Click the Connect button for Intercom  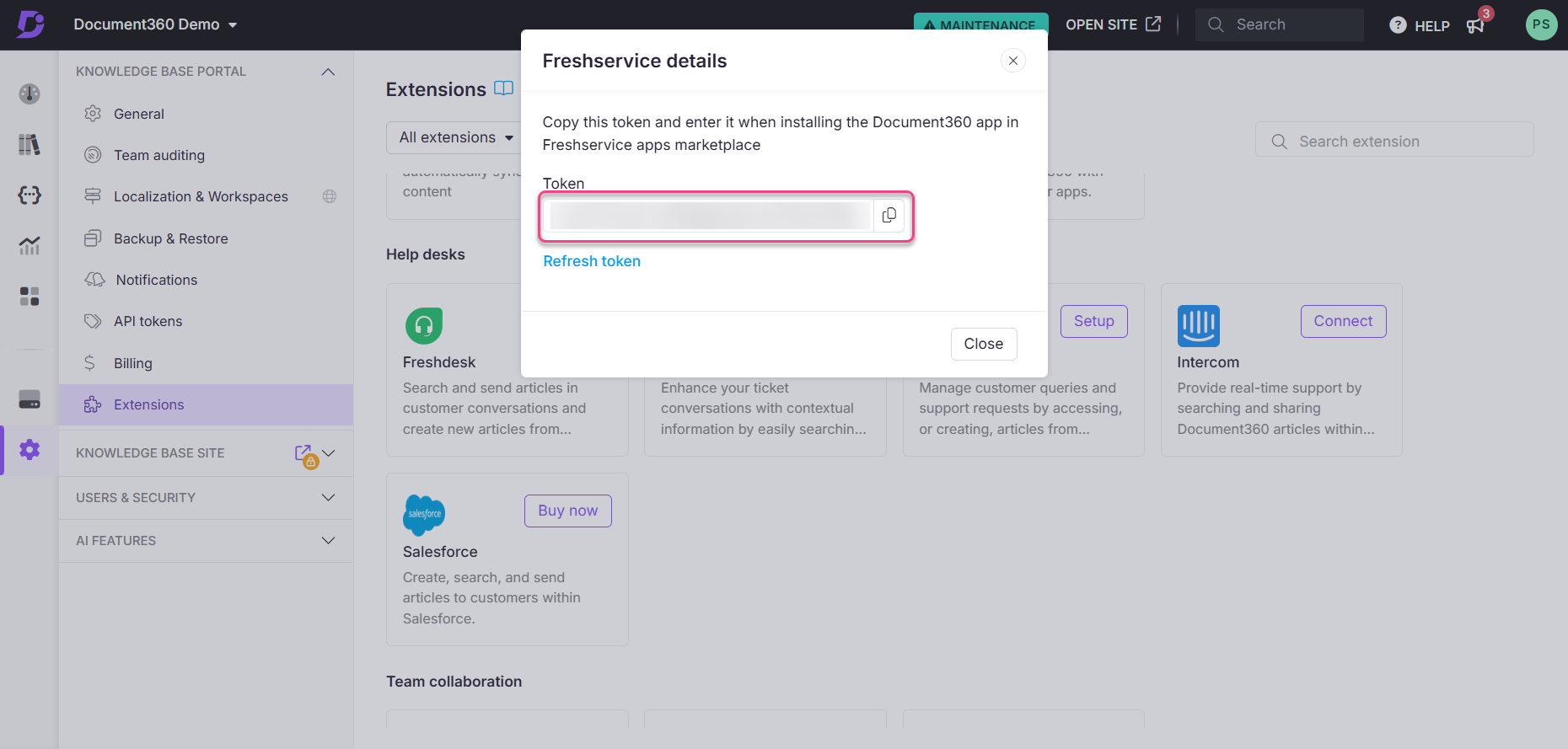pos(1343,321)
